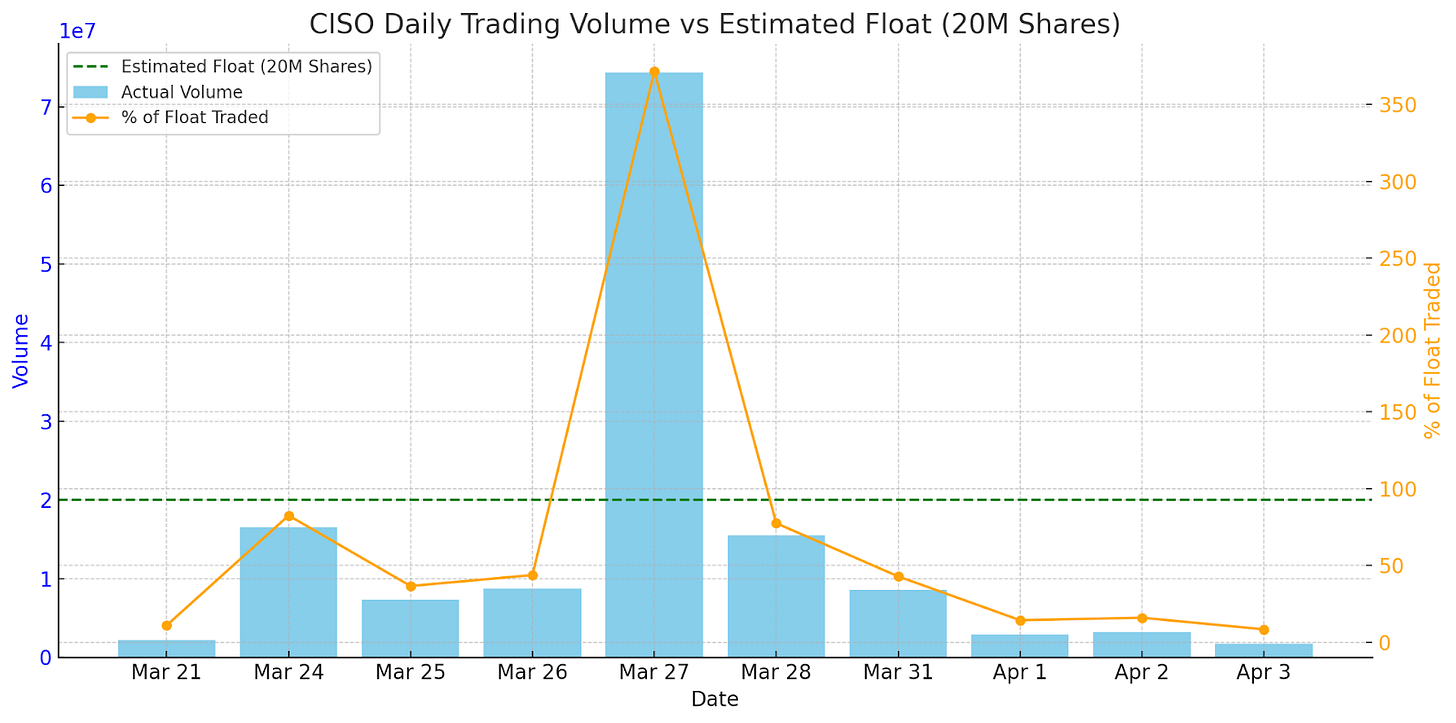Click the orange % of Float Traded legend marker
The image size is (1456, 723).
point(90,118)
